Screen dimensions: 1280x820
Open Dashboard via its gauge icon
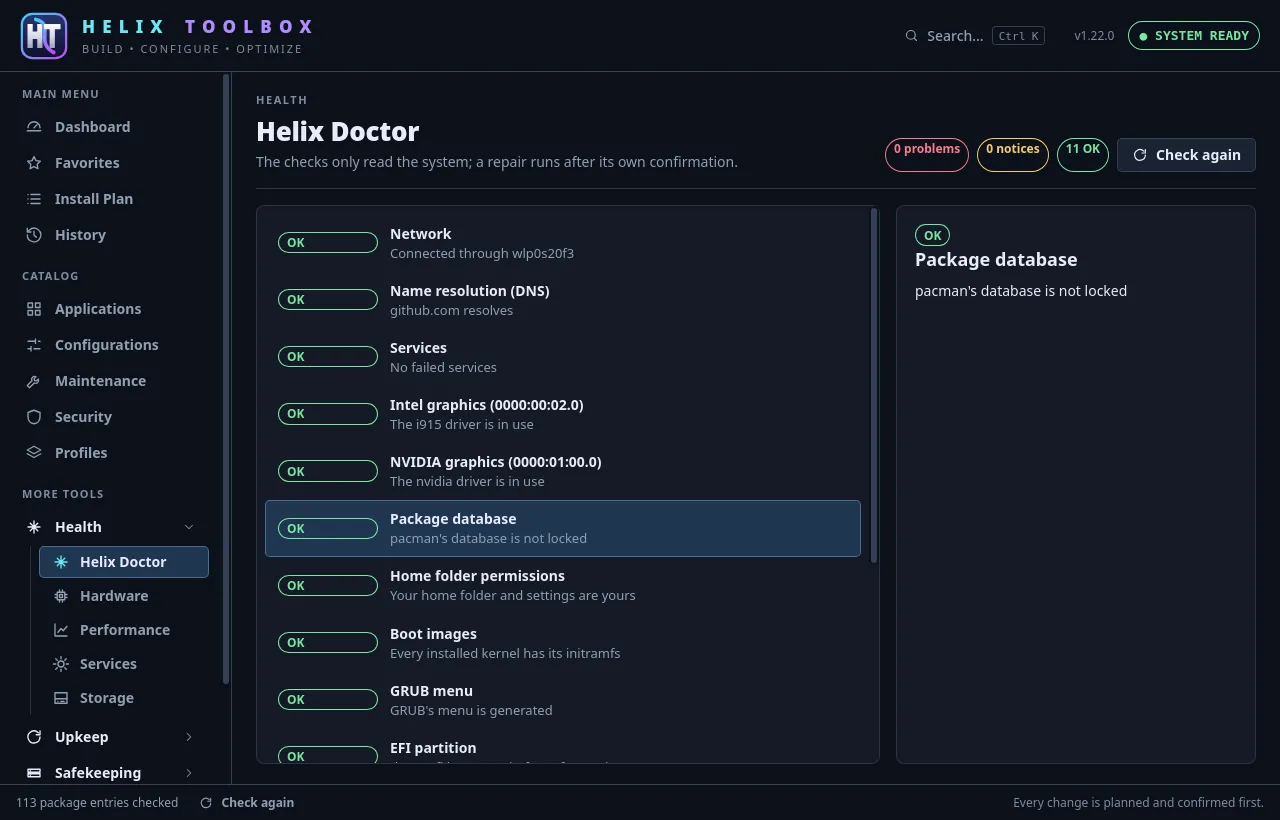[34, 127]
